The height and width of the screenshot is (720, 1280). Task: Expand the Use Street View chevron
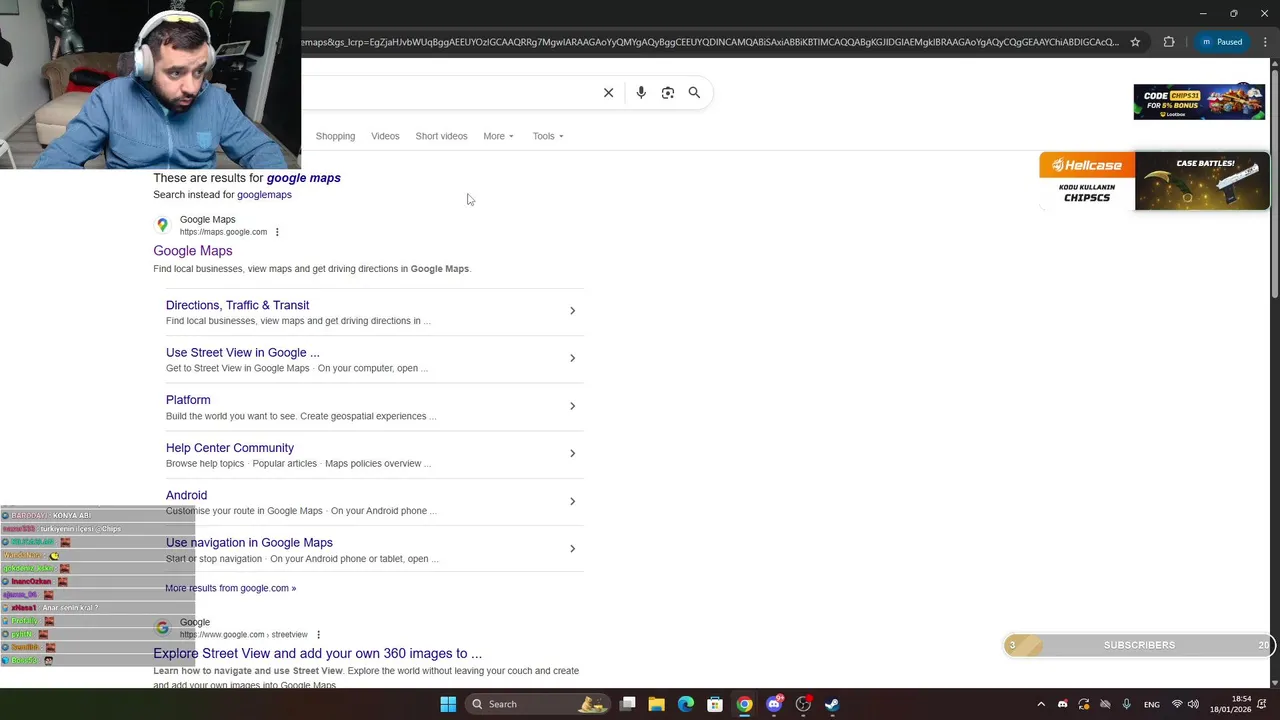pyautogui.click(x=572, y=358)
